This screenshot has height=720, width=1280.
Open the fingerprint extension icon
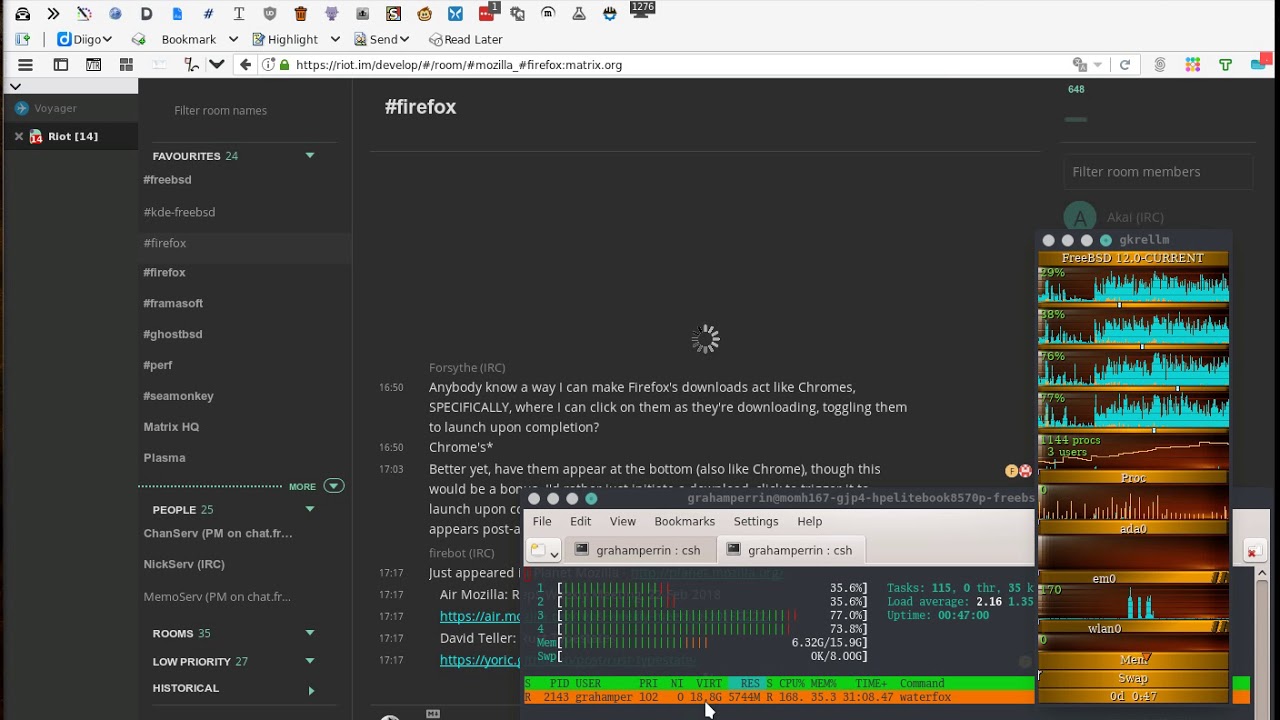1160,65
